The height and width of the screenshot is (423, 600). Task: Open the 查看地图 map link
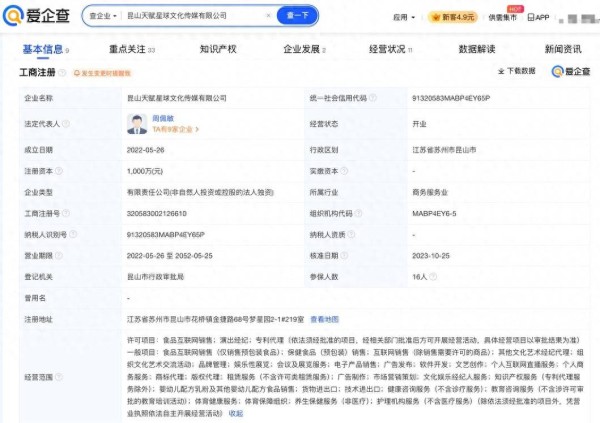coord(324,319)
